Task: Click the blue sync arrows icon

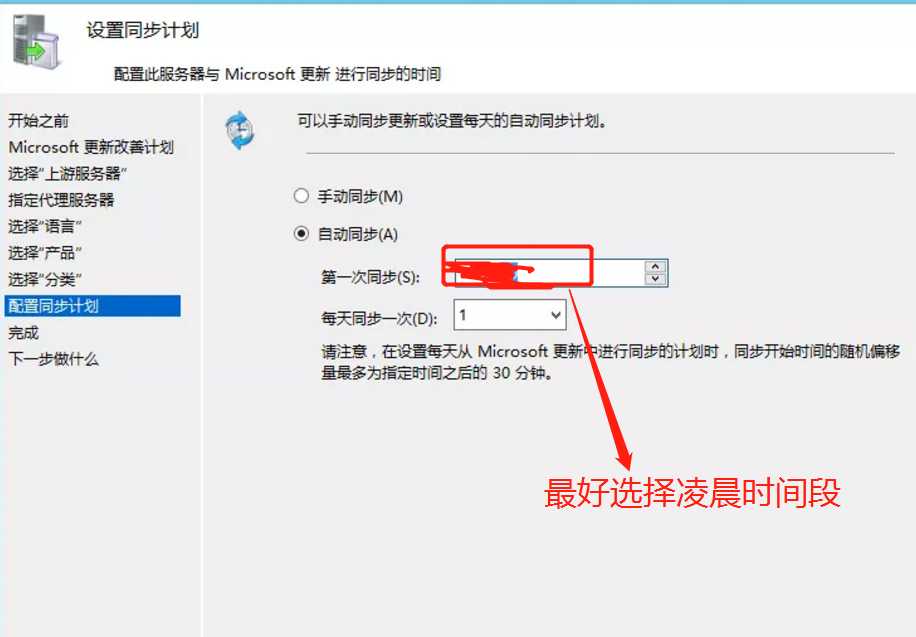Action: (x=240, y=130)
